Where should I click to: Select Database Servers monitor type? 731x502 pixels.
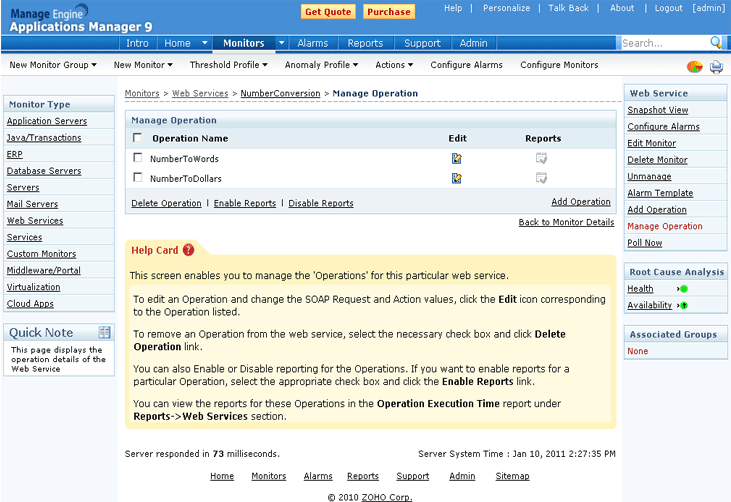(44, 171)
